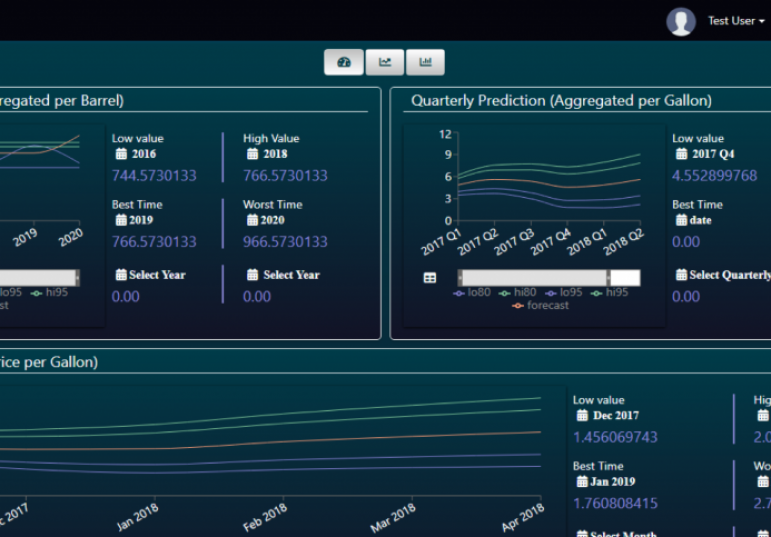This screenshot has width=771, height=537.
Task: Click the Jan 2019 Best Time date
Action: pyautogui.click(x=614, y=482)
